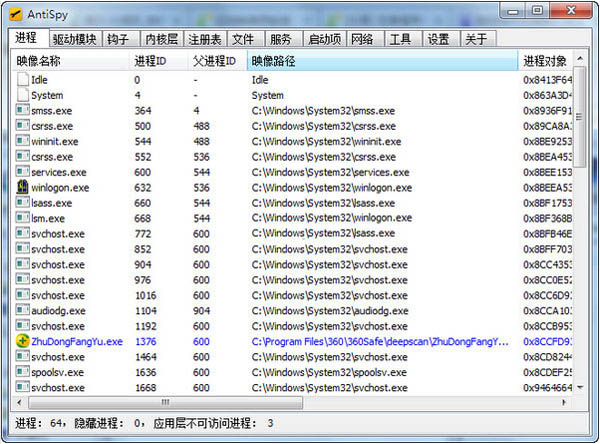
Task: Click the horizontal scrollbar thumb
Action: [165, 402]
